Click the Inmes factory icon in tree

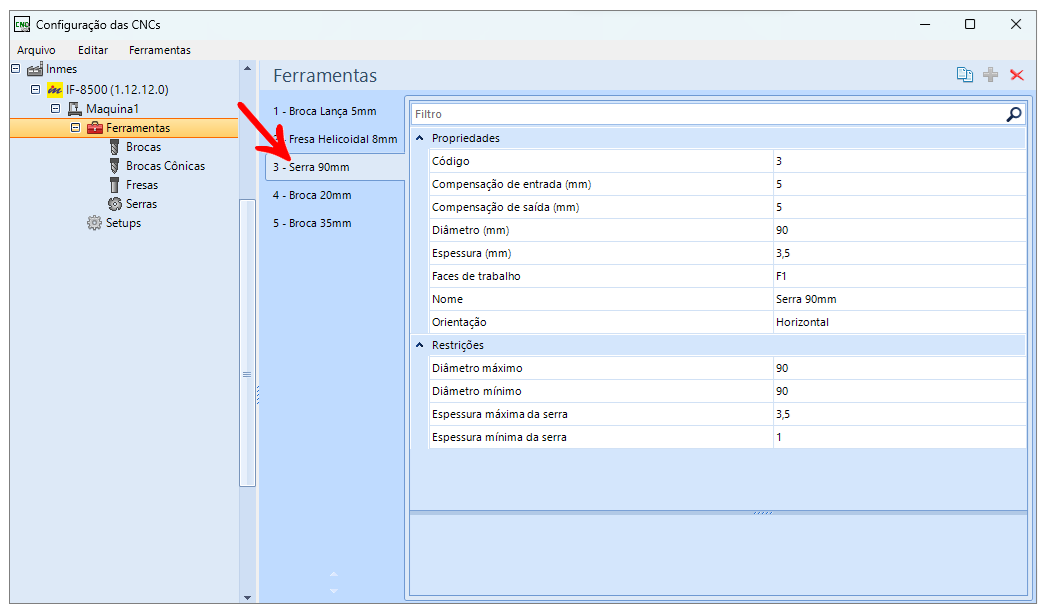point(35,69)
